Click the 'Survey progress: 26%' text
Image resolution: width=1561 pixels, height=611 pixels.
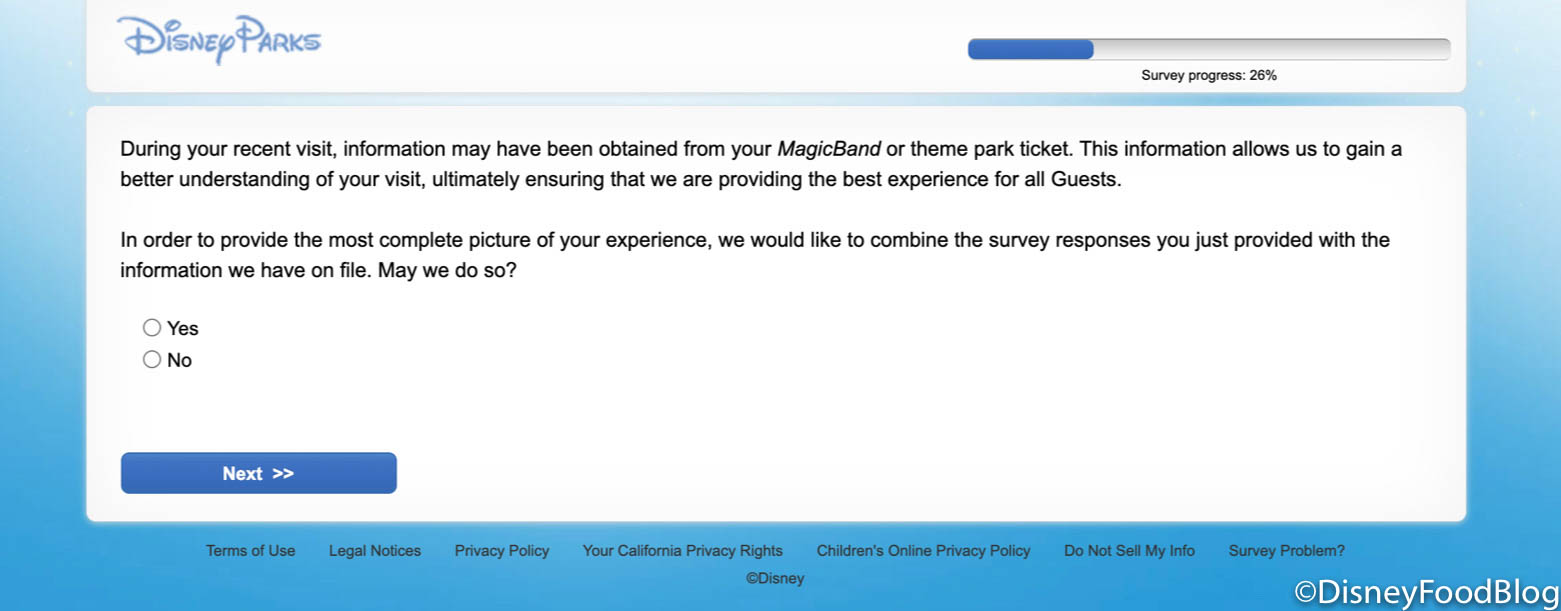pyautogui.click(x=1208, y=75)
